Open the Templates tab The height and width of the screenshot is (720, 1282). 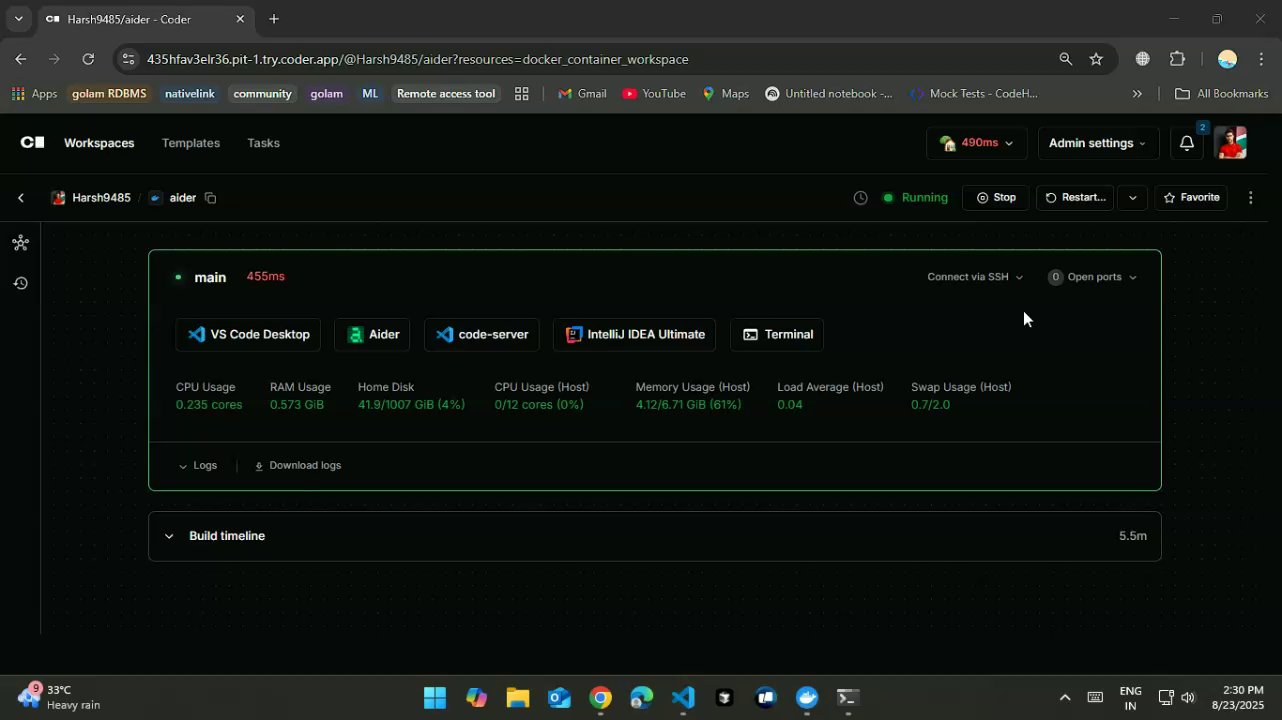click(191, 143)
